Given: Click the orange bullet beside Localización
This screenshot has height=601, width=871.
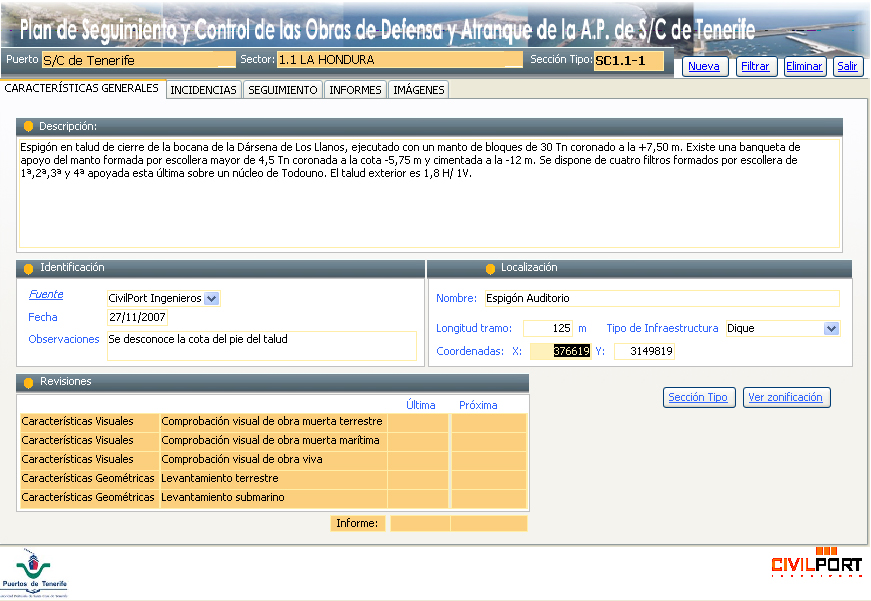Looking at the screenshot, I should coord(490,269).
